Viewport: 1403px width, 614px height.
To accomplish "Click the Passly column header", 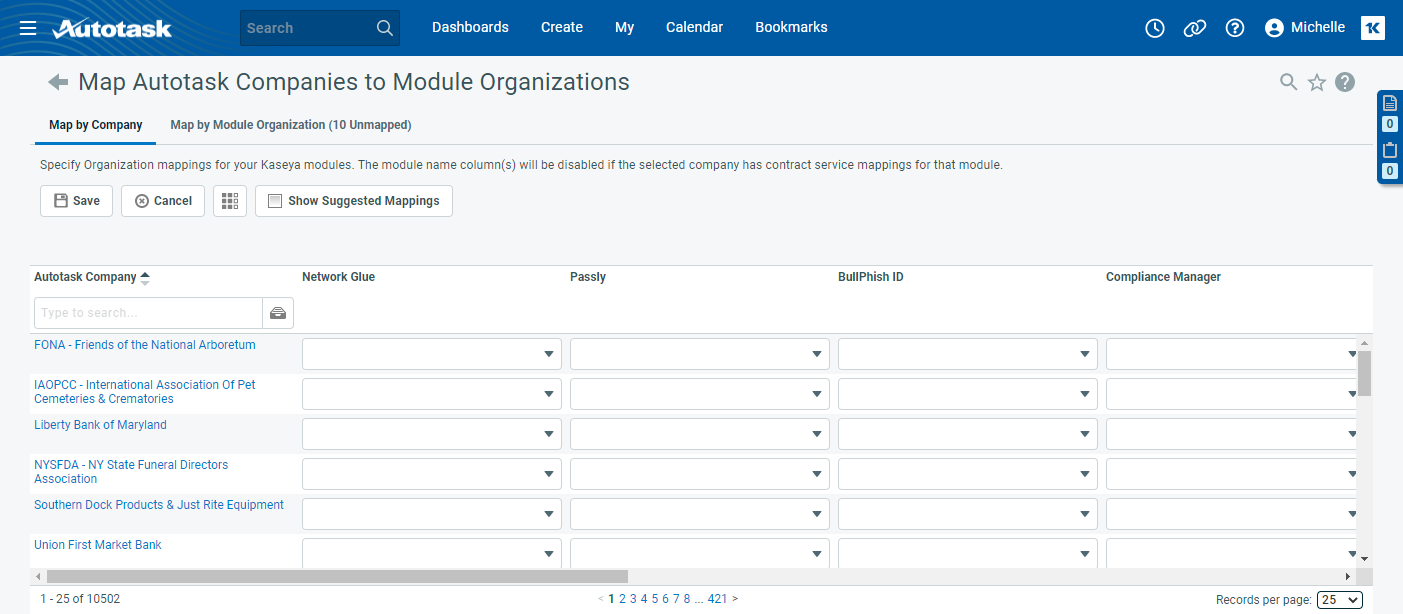I will point(588,277).
